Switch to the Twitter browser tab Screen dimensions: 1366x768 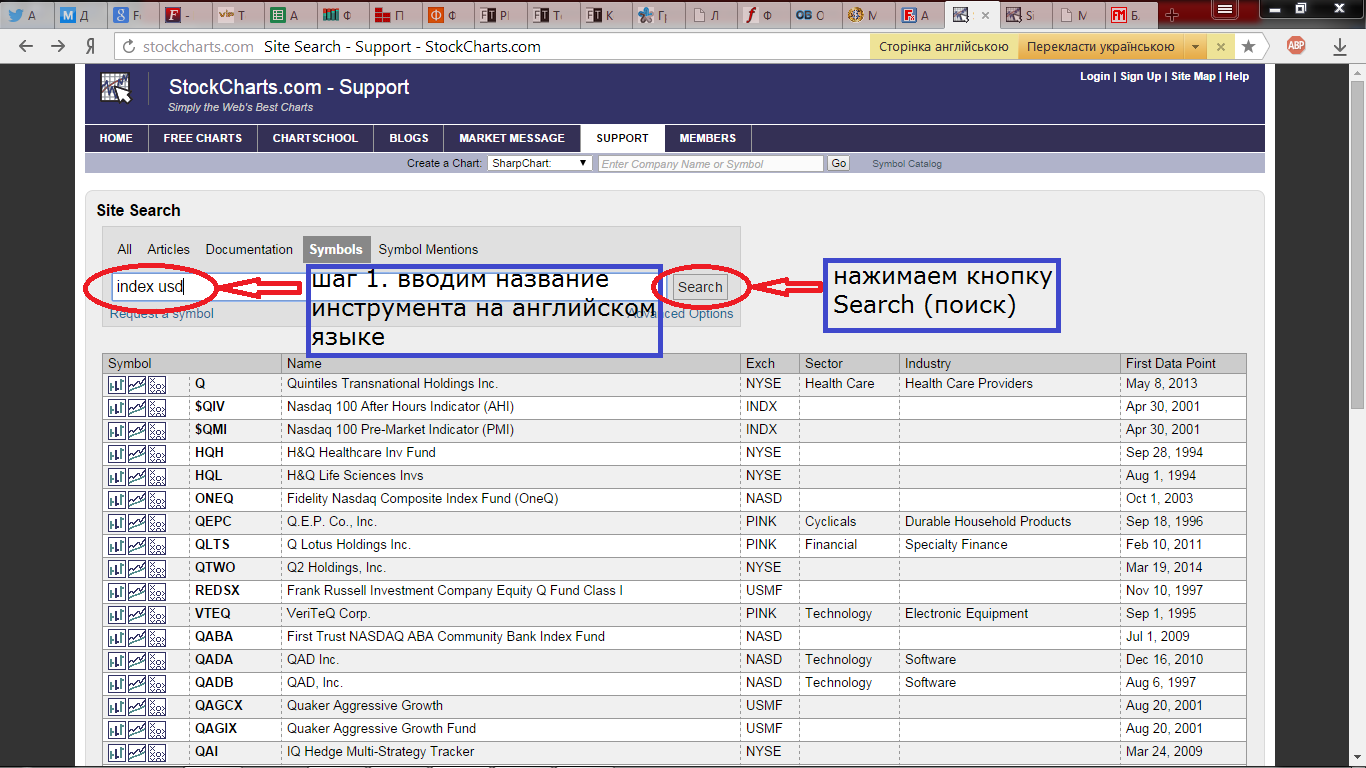[25, 15]
